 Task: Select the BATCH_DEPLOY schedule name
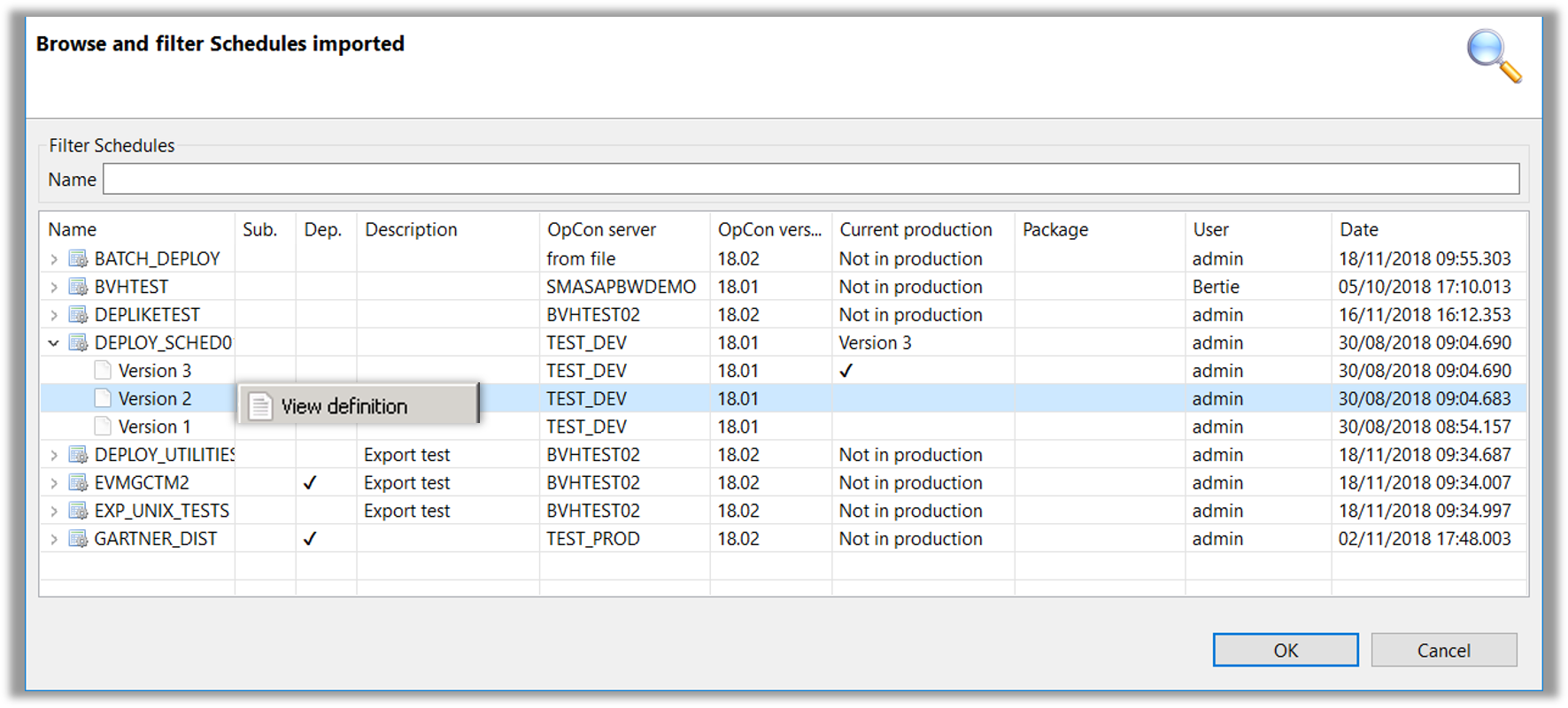point(157,259)
